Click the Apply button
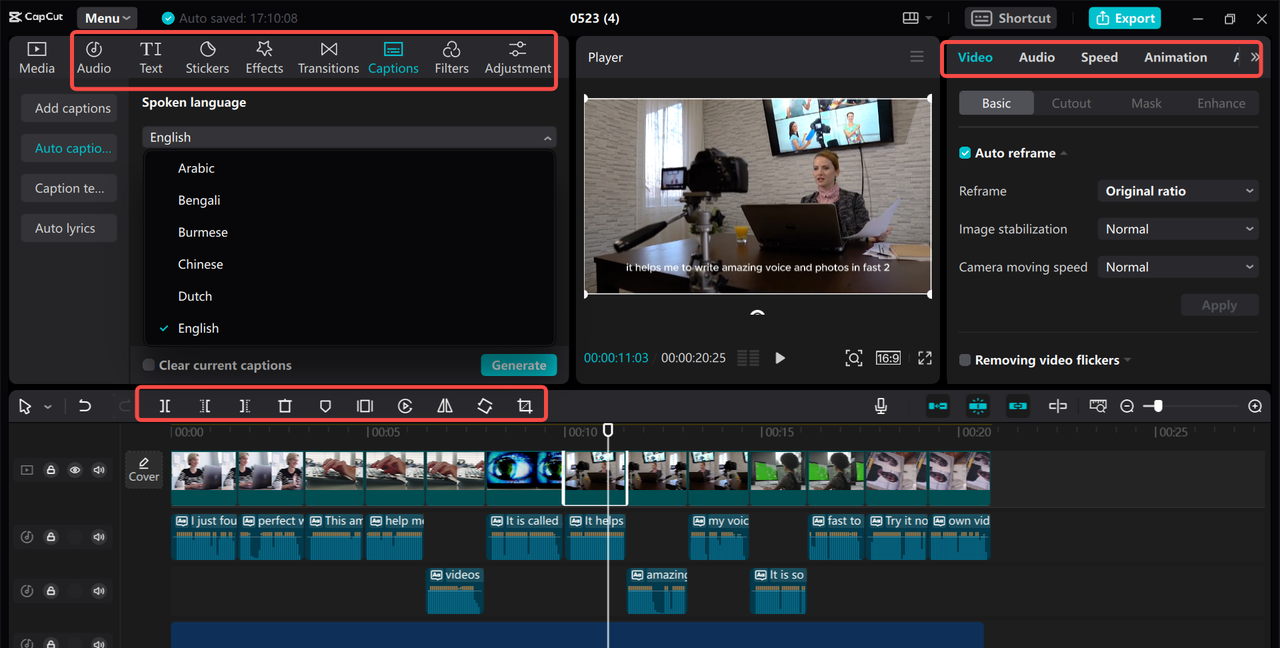Image resolution: width=1280 pixels, height=648 pixels. [1219, 305]
